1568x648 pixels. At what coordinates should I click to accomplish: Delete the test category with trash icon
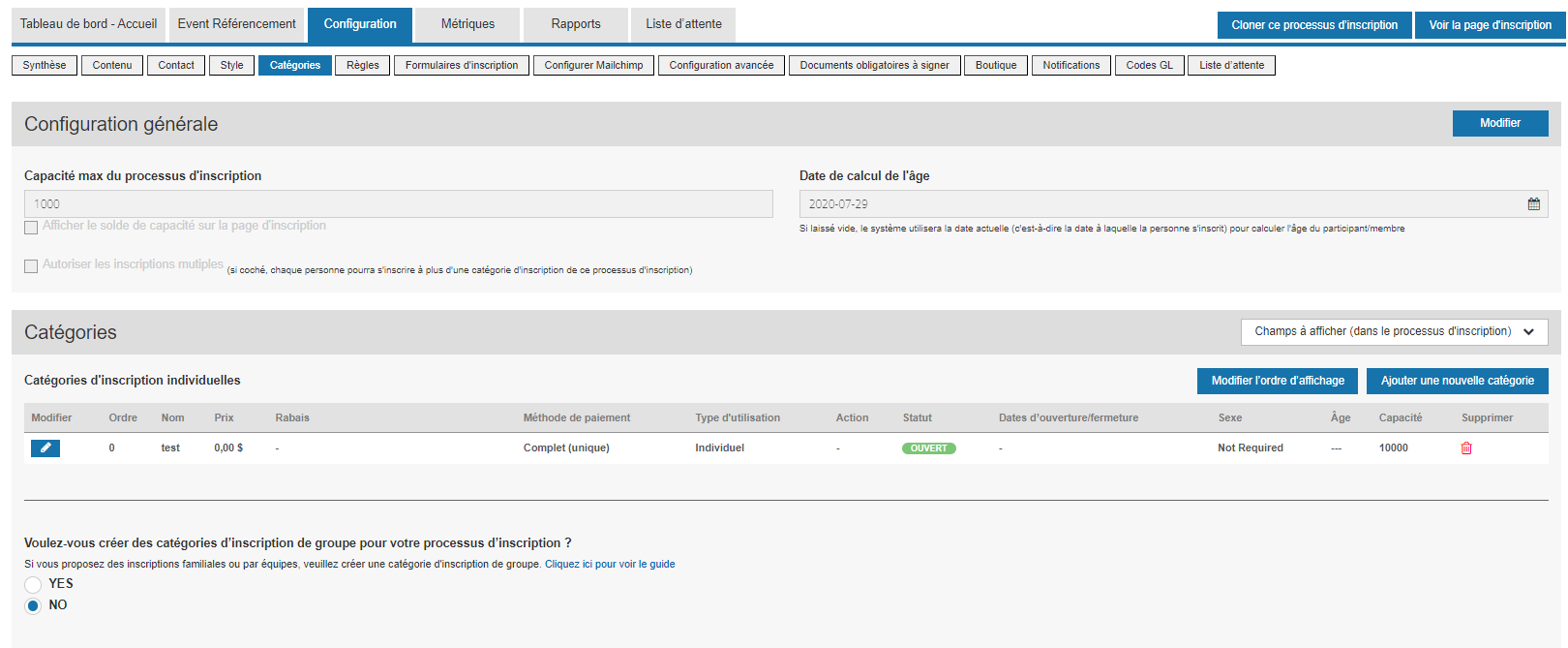(1465, 447)
